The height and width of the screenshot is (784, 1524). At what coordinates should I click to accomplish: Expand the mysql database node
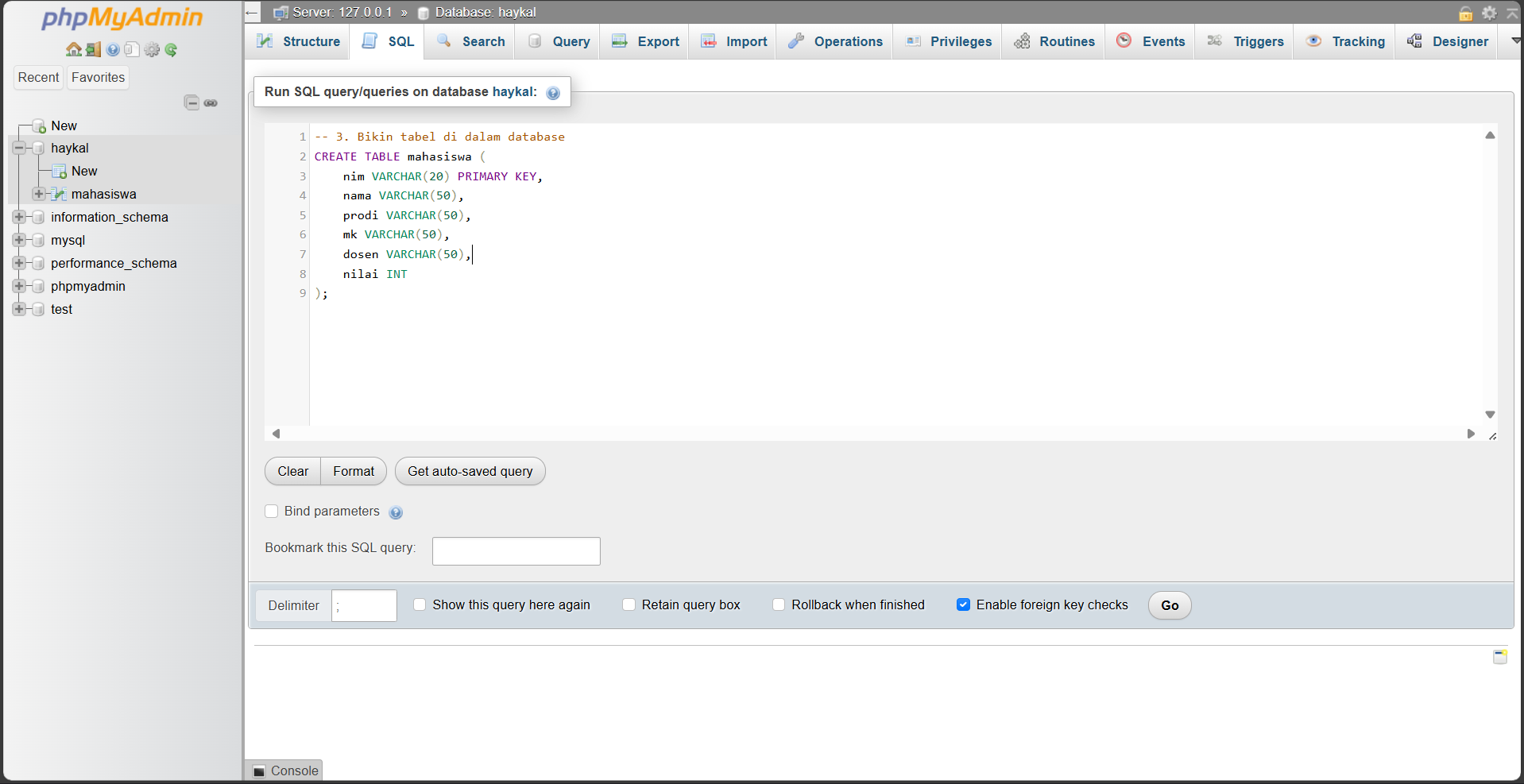(19, 240)
